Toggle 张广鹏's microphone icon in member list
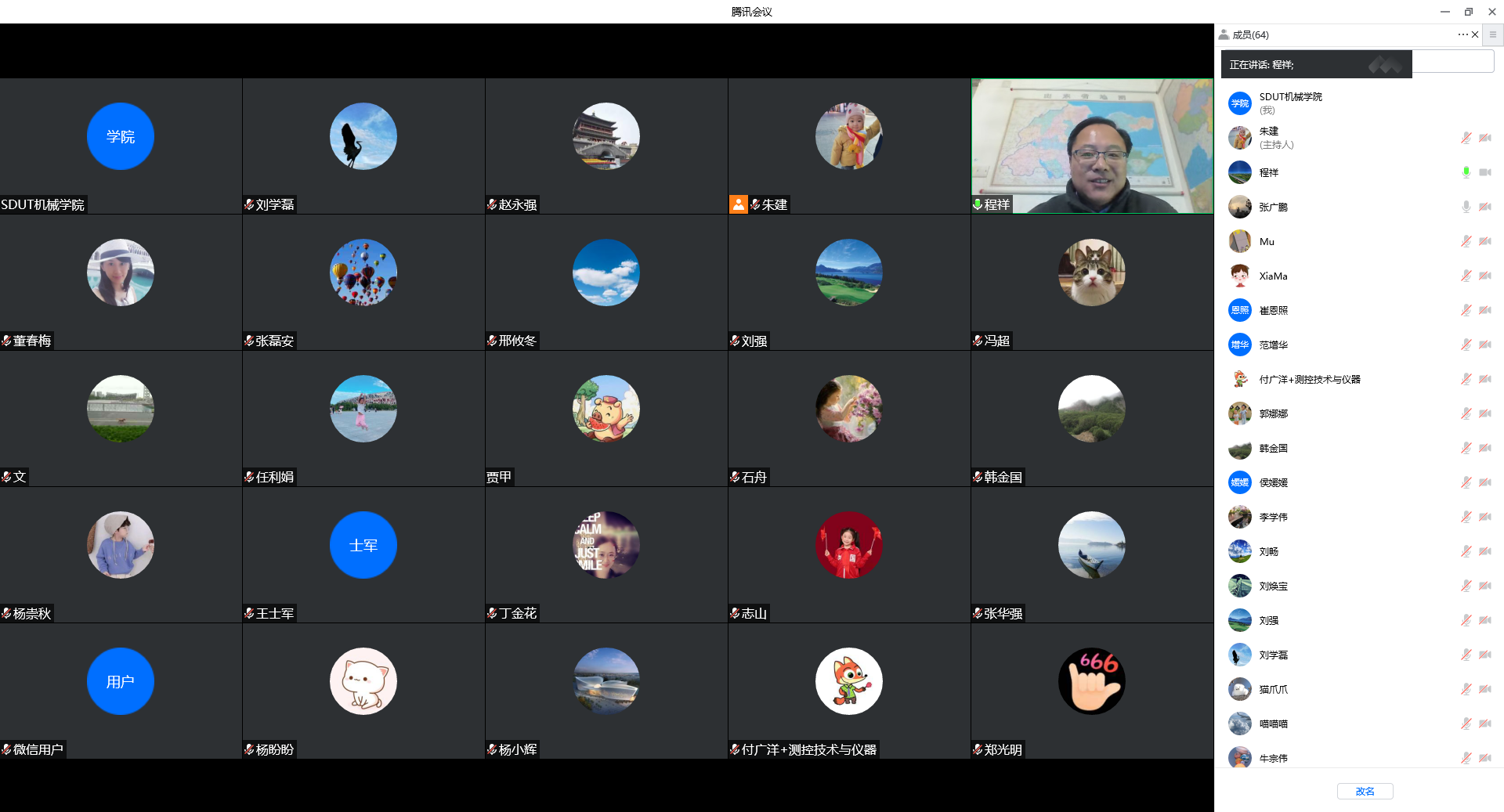Image resolution: width=1504 pixels, height=812 pixels. click(x=1466, y=207)
